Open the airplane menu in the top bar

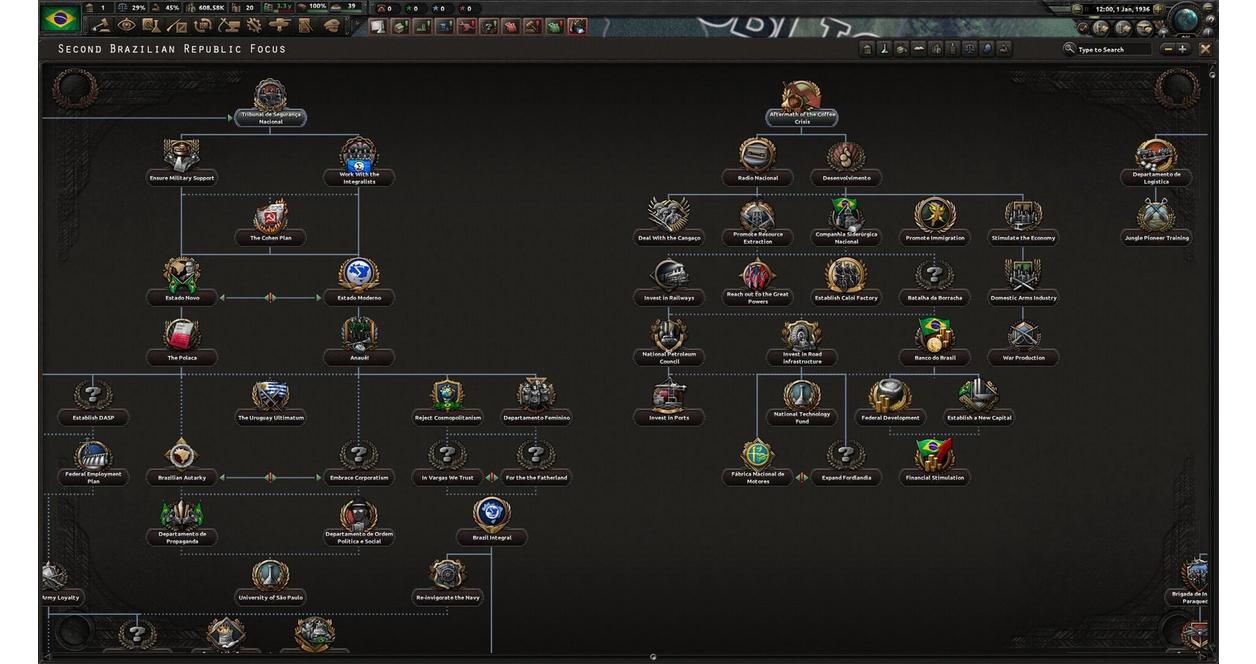tap(280, 25)
